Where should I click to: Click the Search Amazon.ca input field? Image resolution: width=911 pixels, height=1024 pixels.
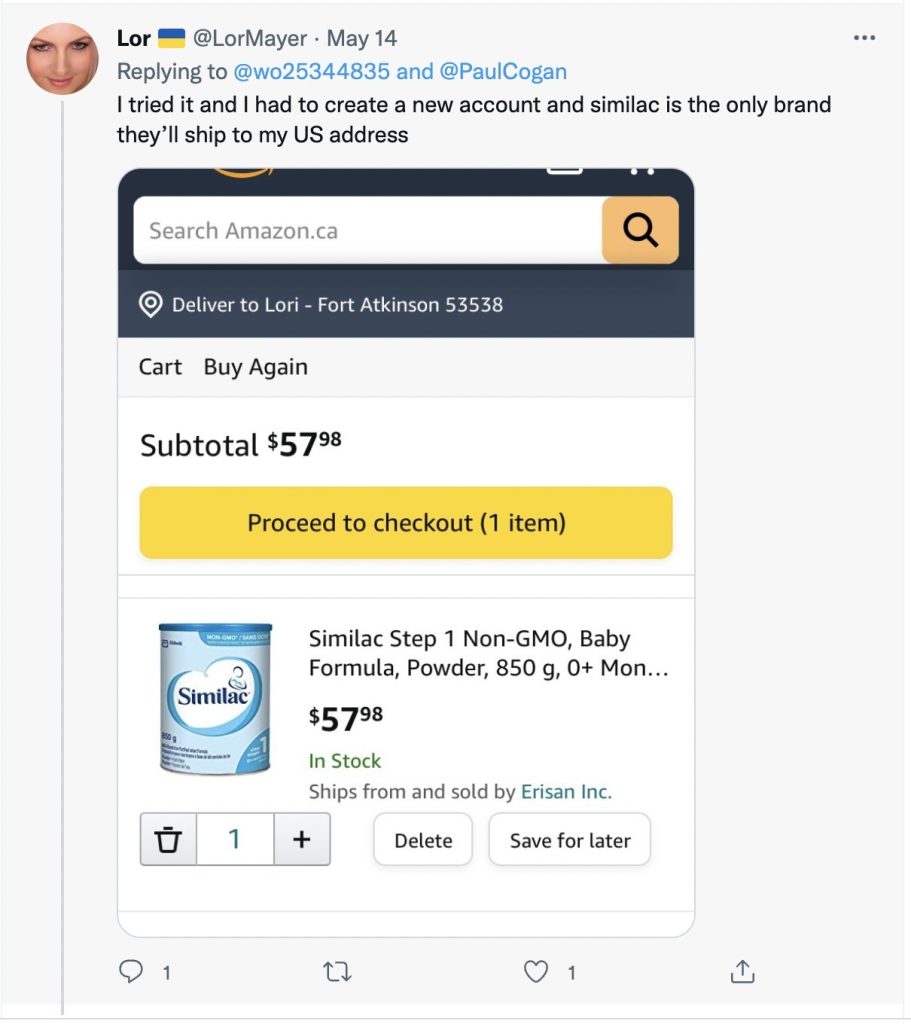tap(368, 231)
